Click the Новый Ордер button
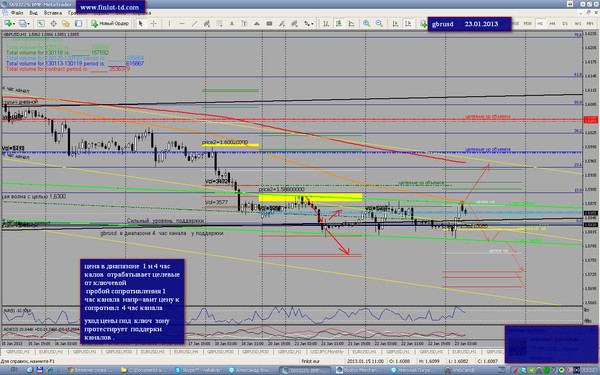 coord(110,24)
